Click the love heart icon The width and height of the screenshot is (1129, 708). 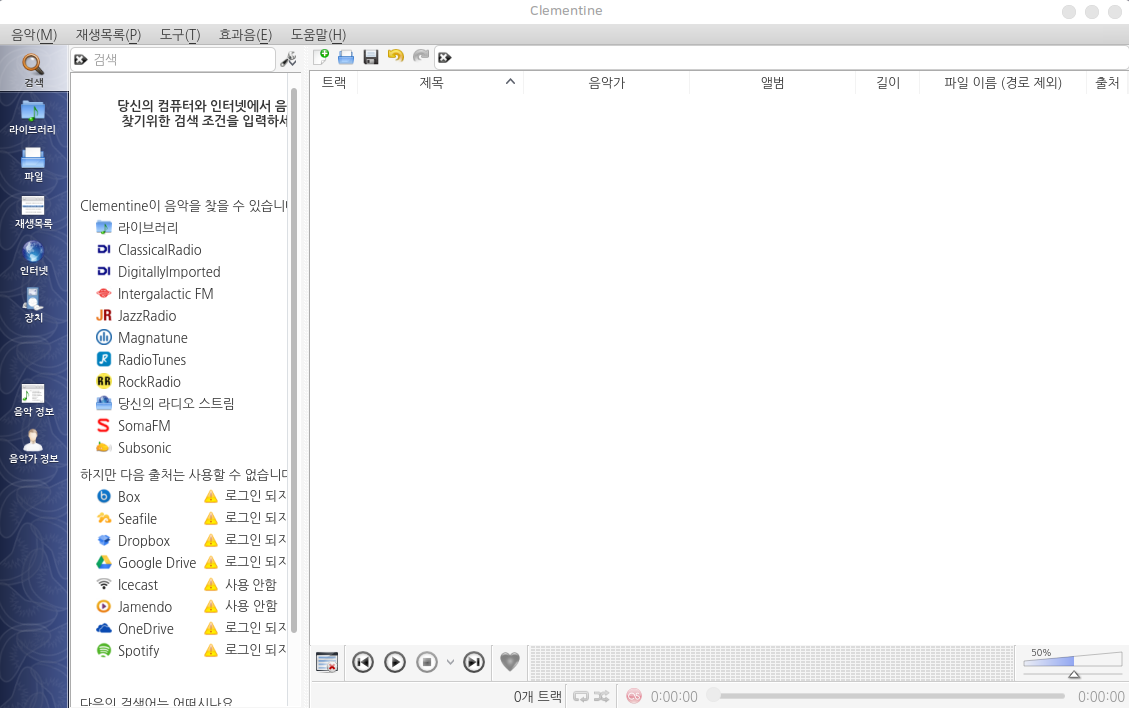(510, 662)
